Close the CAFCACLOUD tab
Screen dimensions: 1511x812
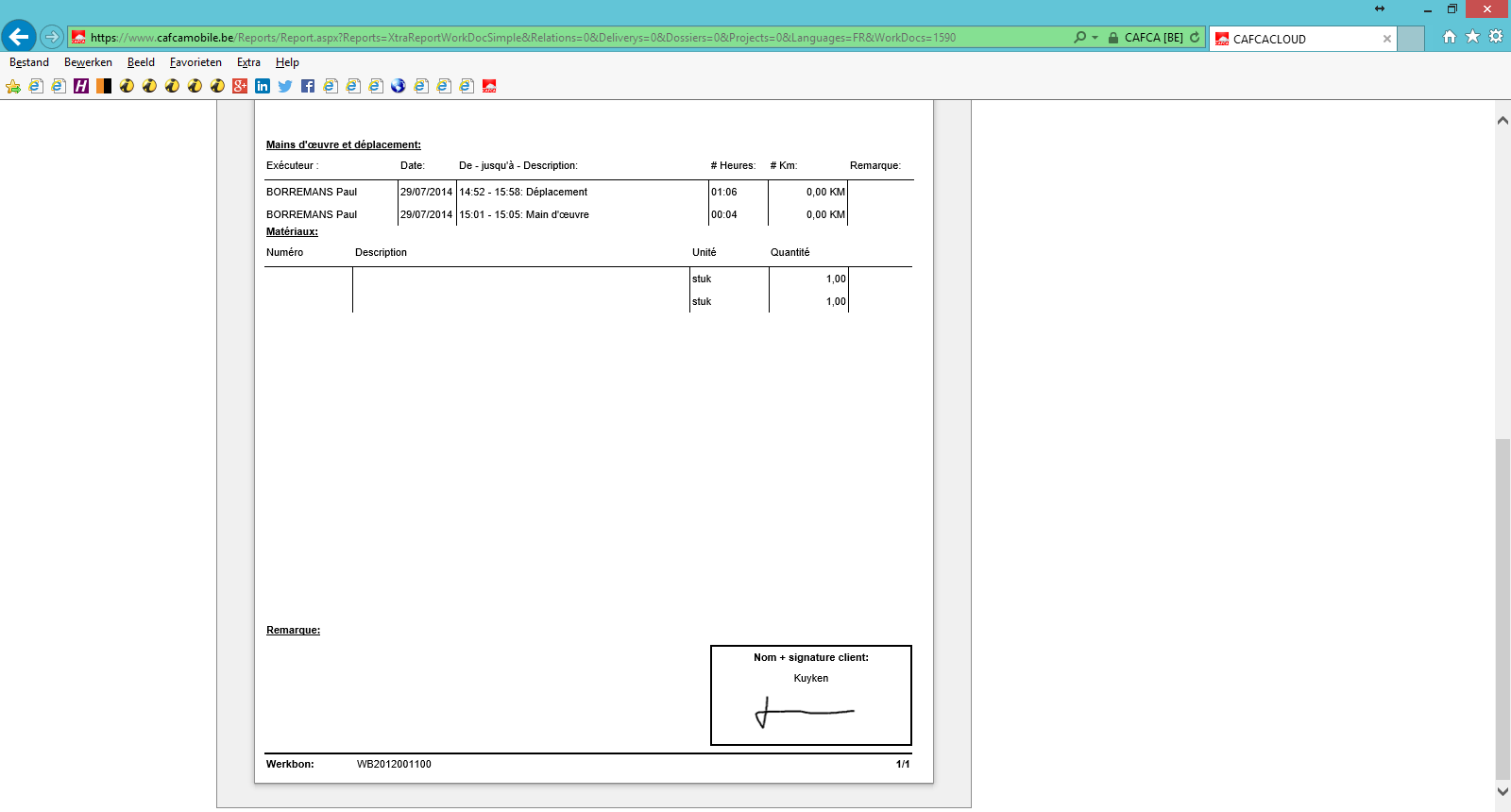tap(1387, 39)
